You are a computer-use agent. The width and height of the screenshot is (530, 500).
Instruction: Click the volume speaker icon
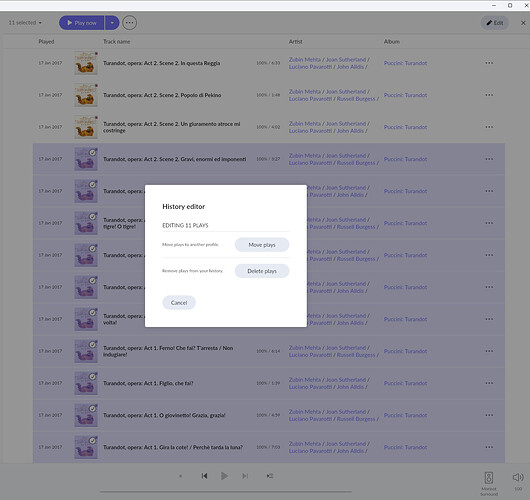(518, 477)
